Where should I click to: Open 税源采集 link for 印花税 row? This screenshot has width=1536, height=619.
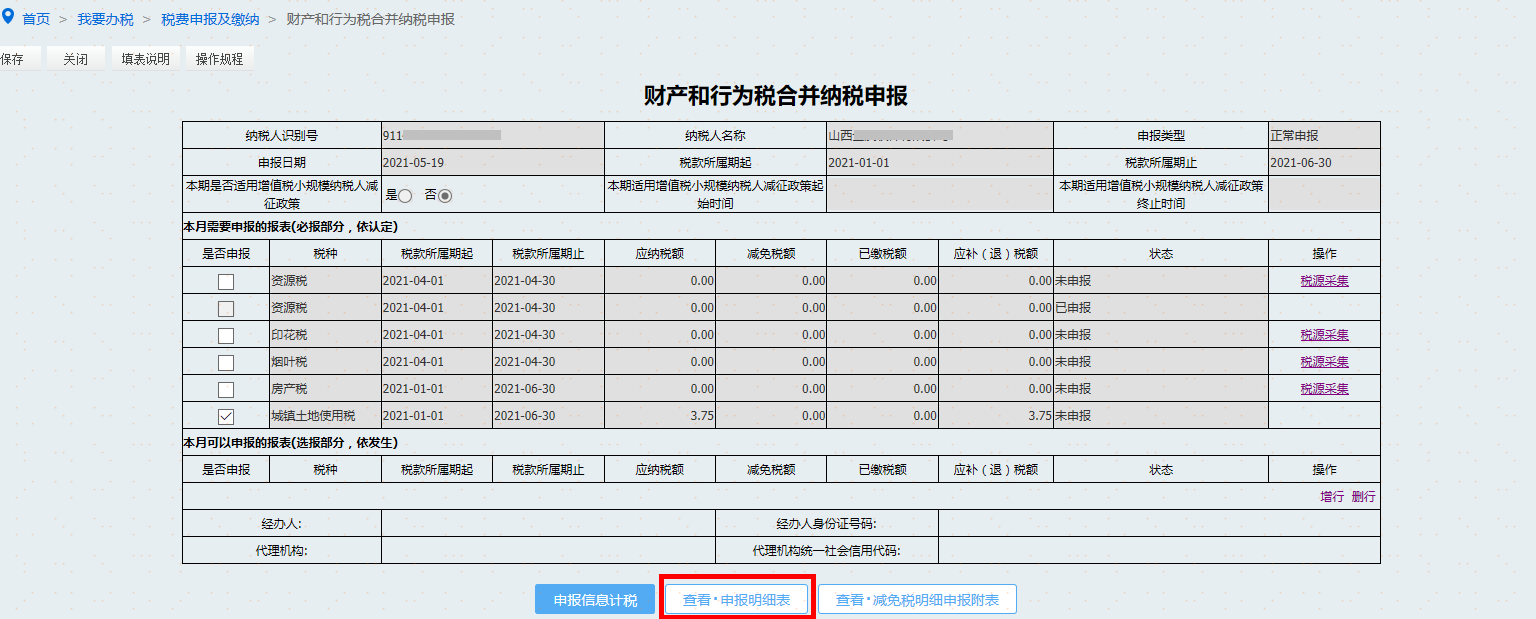[1324, 335]
